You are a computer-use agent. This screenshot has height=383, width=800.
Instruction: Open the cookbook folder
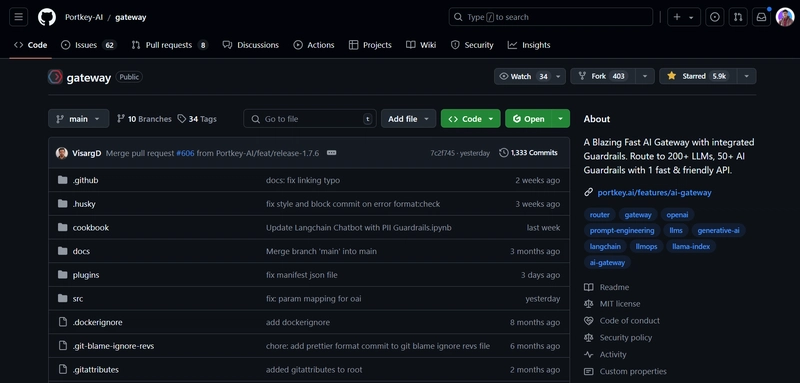tap(91, 227)
